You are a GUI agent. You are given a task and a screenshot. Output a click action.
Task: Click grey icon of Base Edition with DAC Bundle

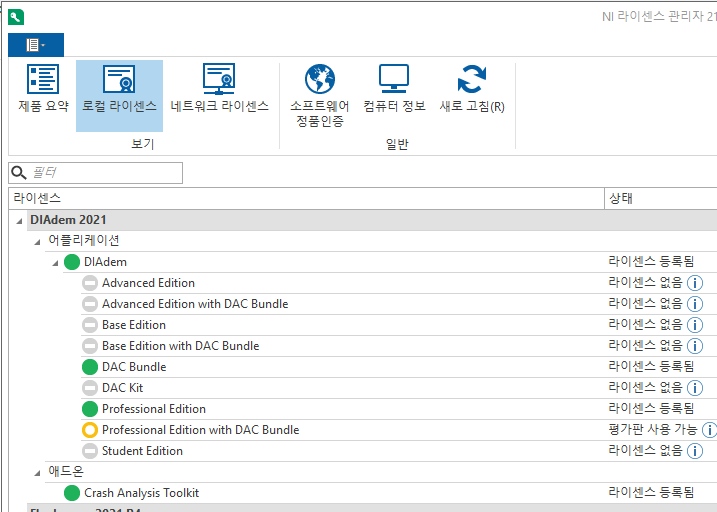[x=90, y=346]
